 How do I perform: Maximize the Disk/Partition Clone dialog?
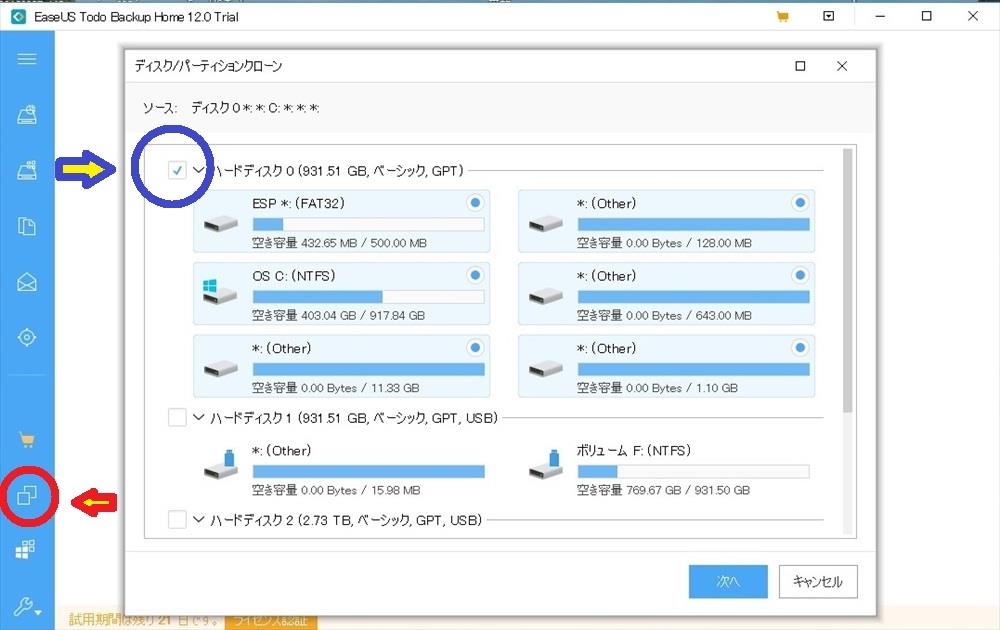pos(800,66)
